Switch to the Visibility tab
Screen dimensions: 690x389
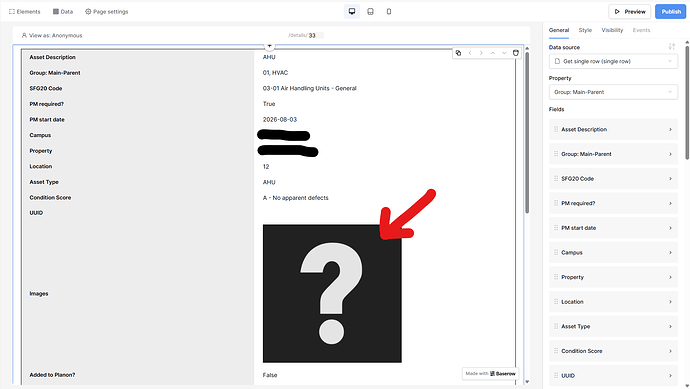[612, 30]
